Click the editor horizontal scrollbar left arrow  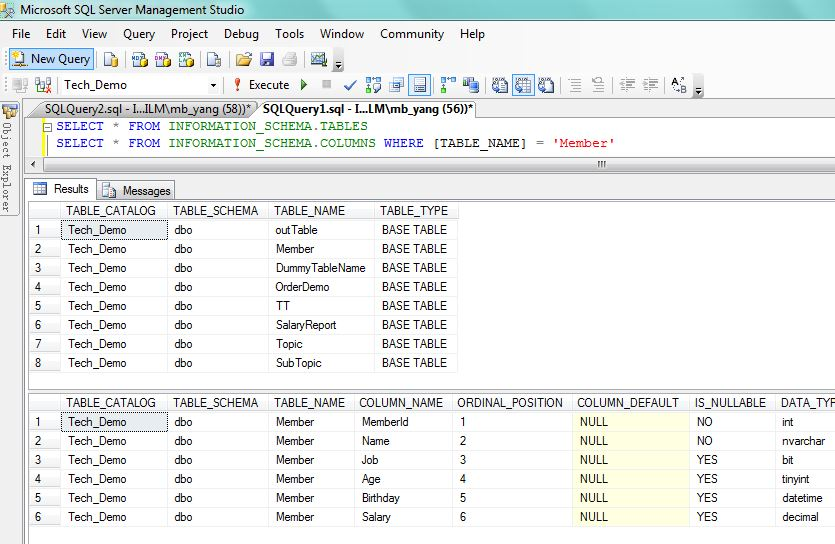click(34, 164)
